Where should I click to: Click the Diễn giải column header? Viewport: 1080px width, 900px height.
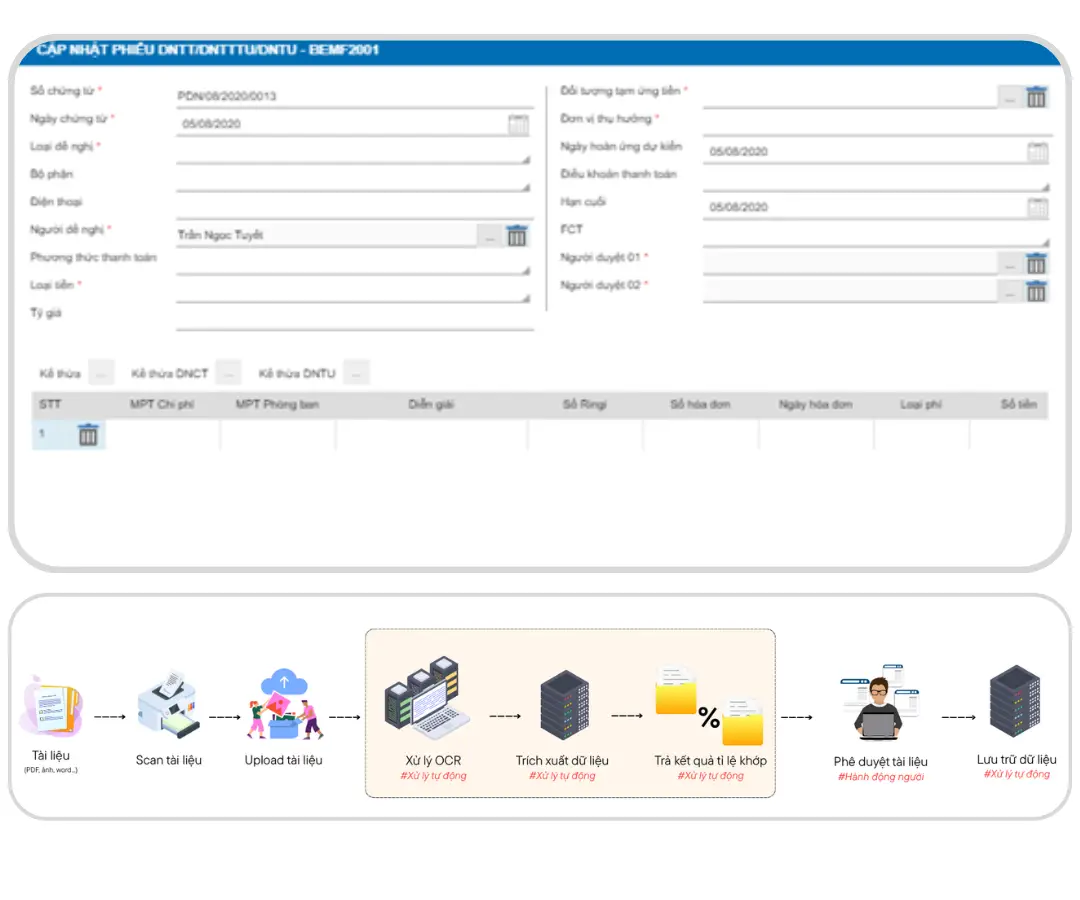pos(432,405)
